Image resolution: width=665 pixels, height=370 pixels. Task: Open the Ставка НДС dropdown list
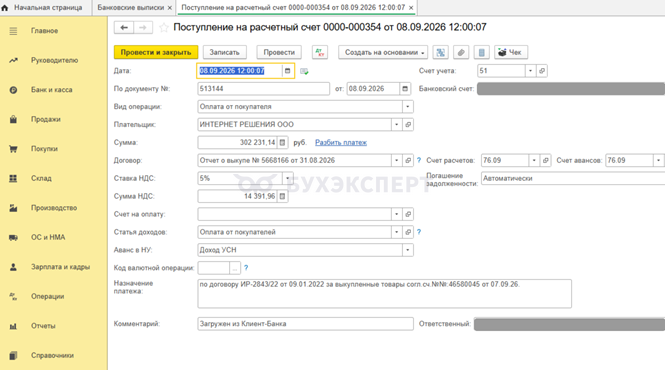pos(288,178)
